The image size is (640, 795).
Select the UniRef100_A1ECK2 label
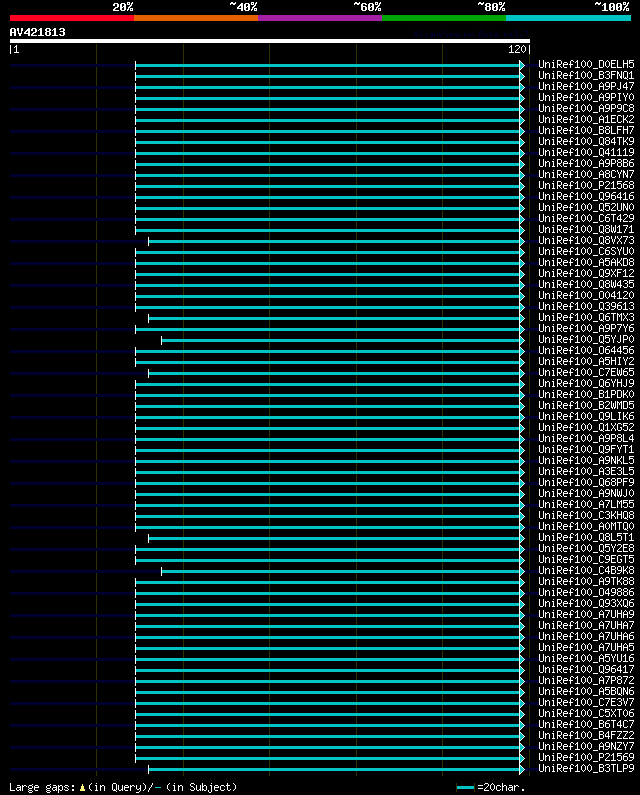pos(586,120)
